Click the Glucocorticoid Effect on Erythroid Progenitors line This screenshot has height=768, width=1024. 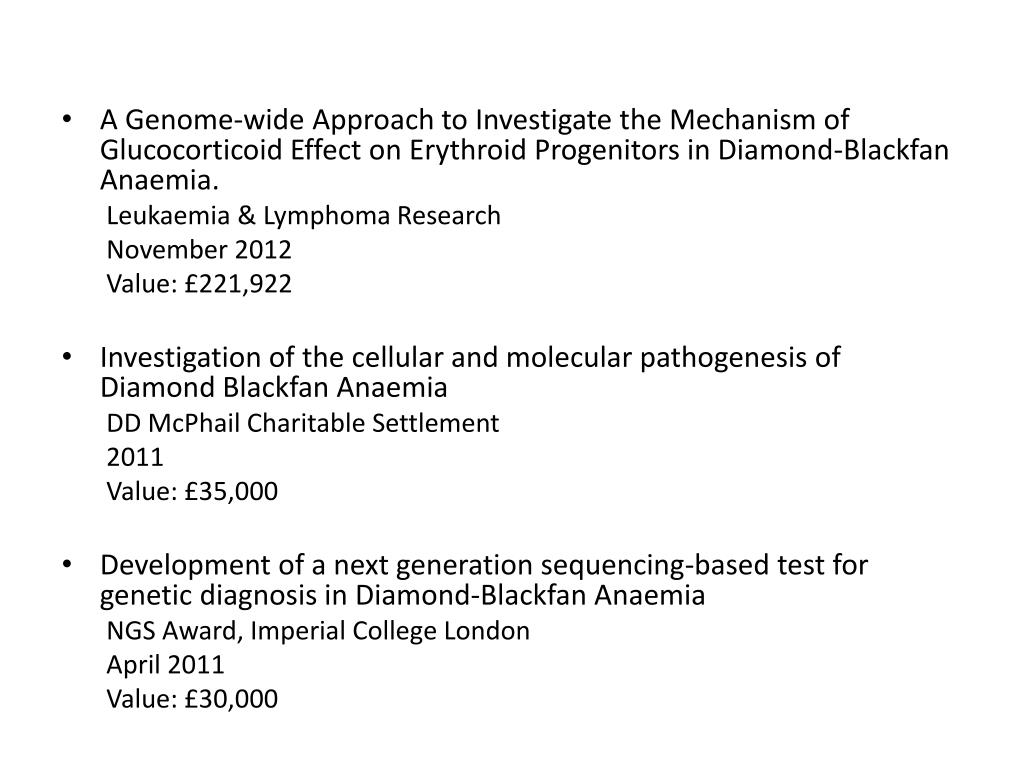point(524,150)
